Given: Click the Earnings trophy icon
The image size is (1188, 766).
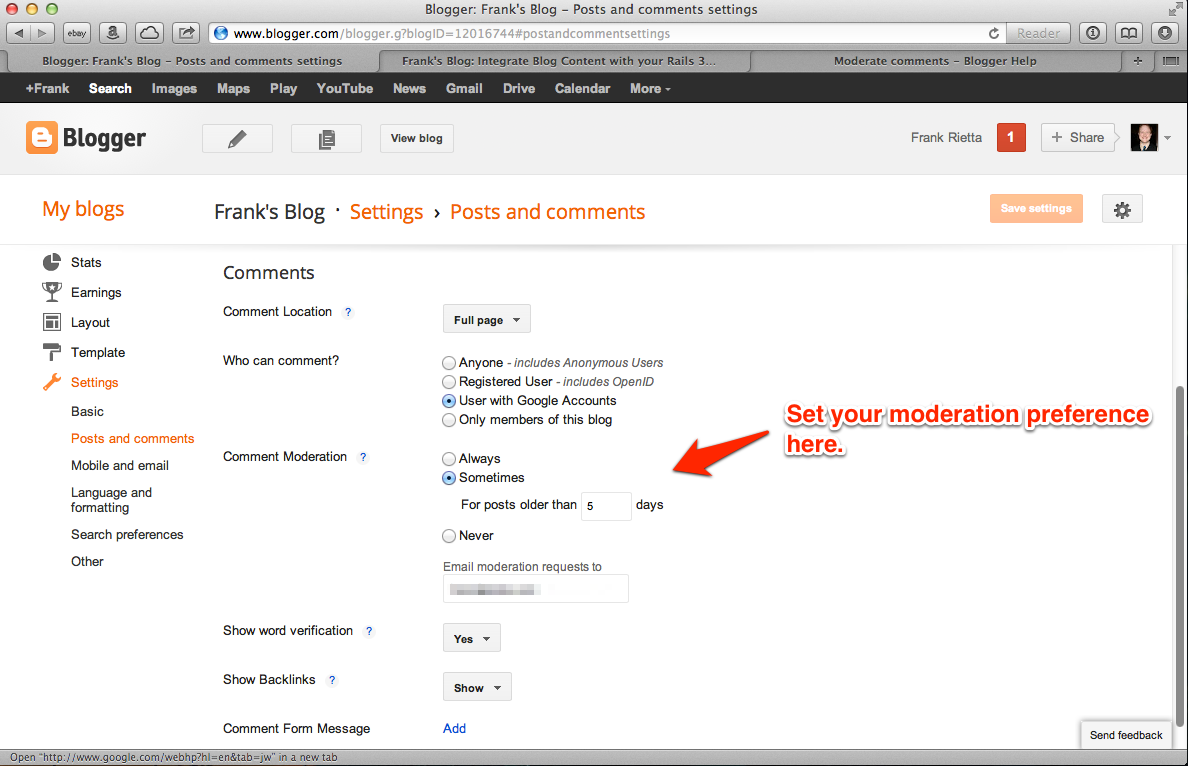Looking at the screenshot, I should (x=52, y=292).
